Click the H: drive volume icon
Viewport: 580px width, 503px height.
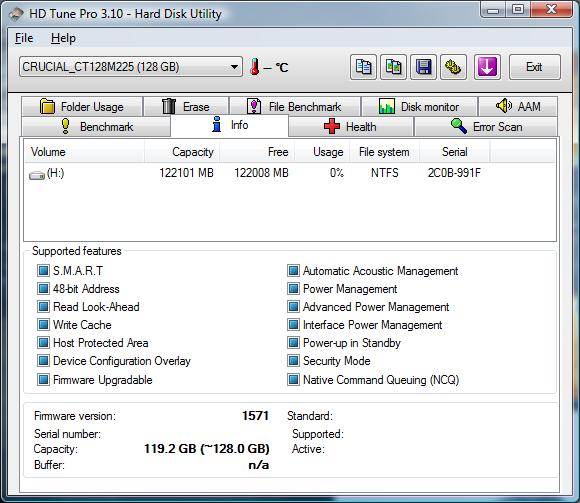tap(37, 175)
